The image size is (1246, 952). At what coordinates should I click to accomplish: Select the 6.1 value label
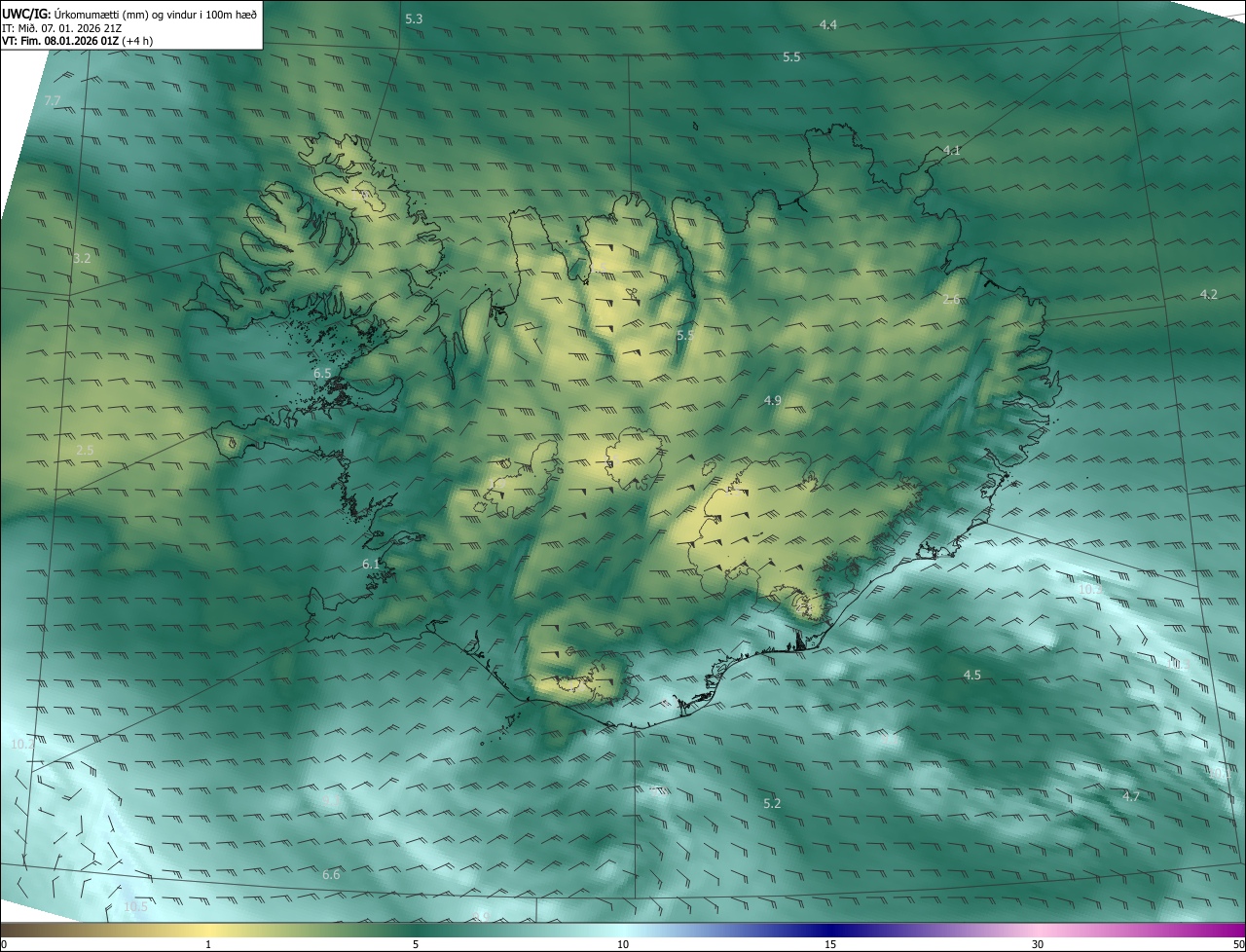(371, 564)
